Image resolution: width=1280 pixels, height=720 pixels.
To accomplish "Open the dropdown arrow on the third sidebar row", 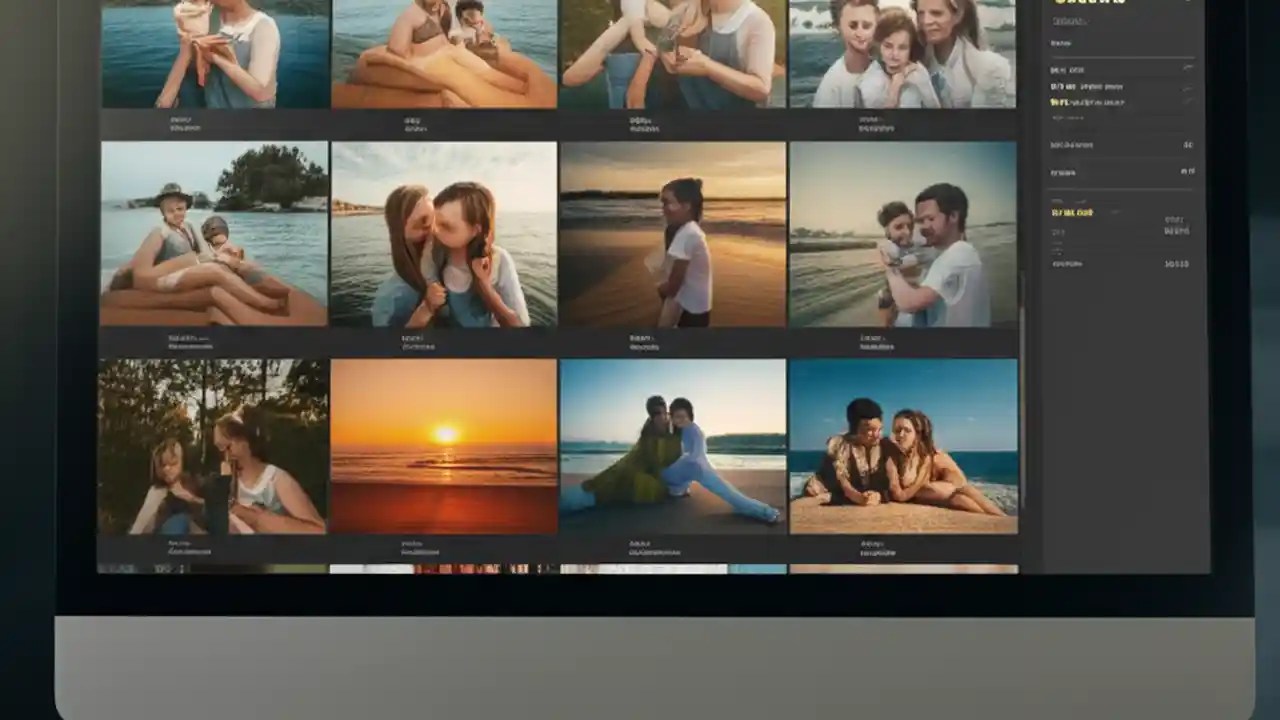I will click(1188, 101).
